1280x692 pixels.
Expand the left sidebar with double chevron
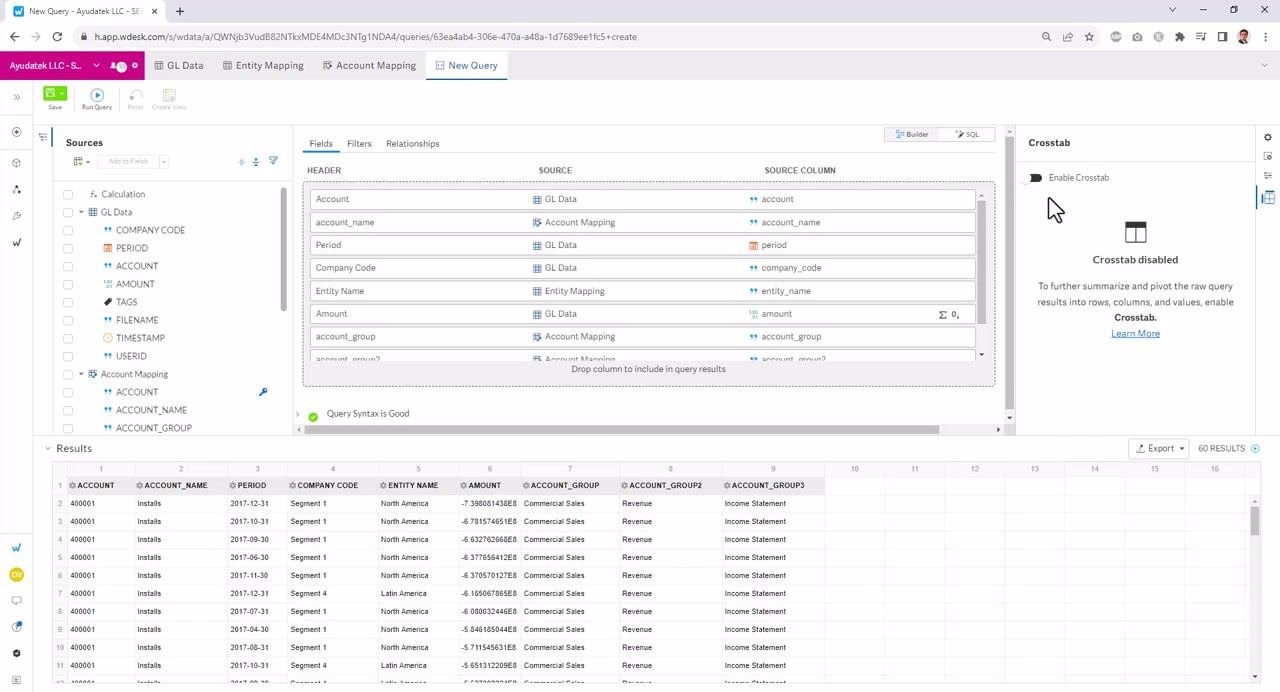(x=16, y=97)
